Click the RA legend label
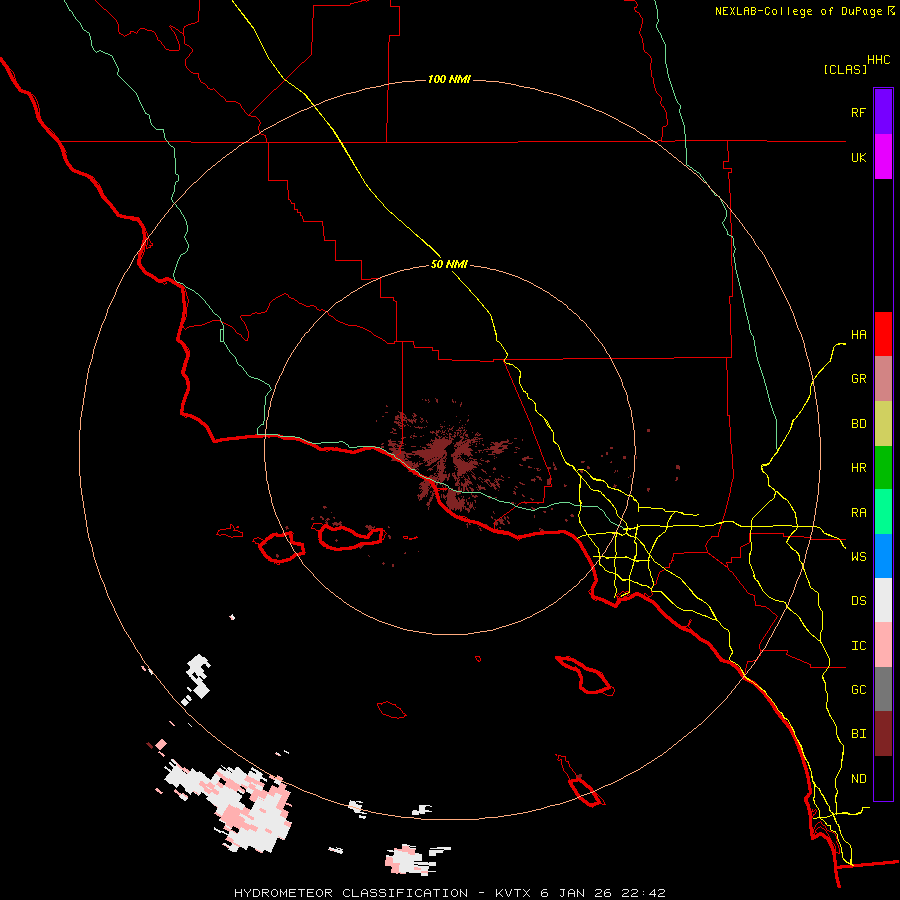The image size is (900, 900). pos(858,513)
